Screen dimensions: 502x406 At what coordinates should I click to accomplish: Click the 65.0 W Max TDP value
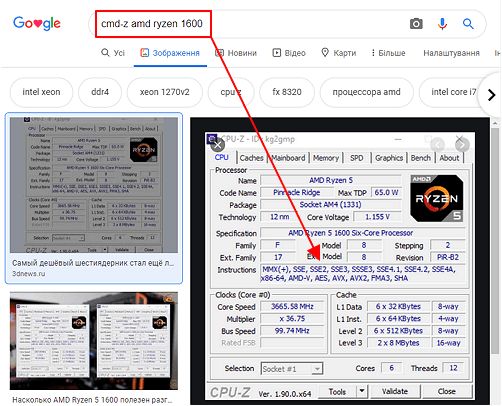[x=386, y=193]
